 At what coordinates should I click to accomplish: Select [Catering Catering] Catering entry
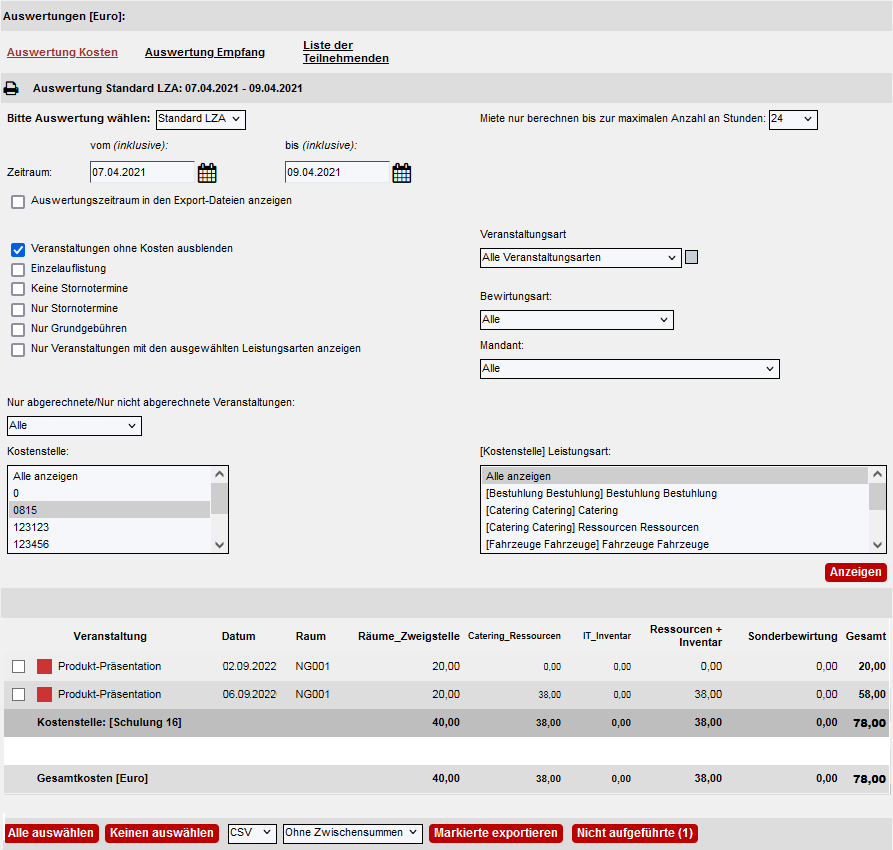(675, 510)
